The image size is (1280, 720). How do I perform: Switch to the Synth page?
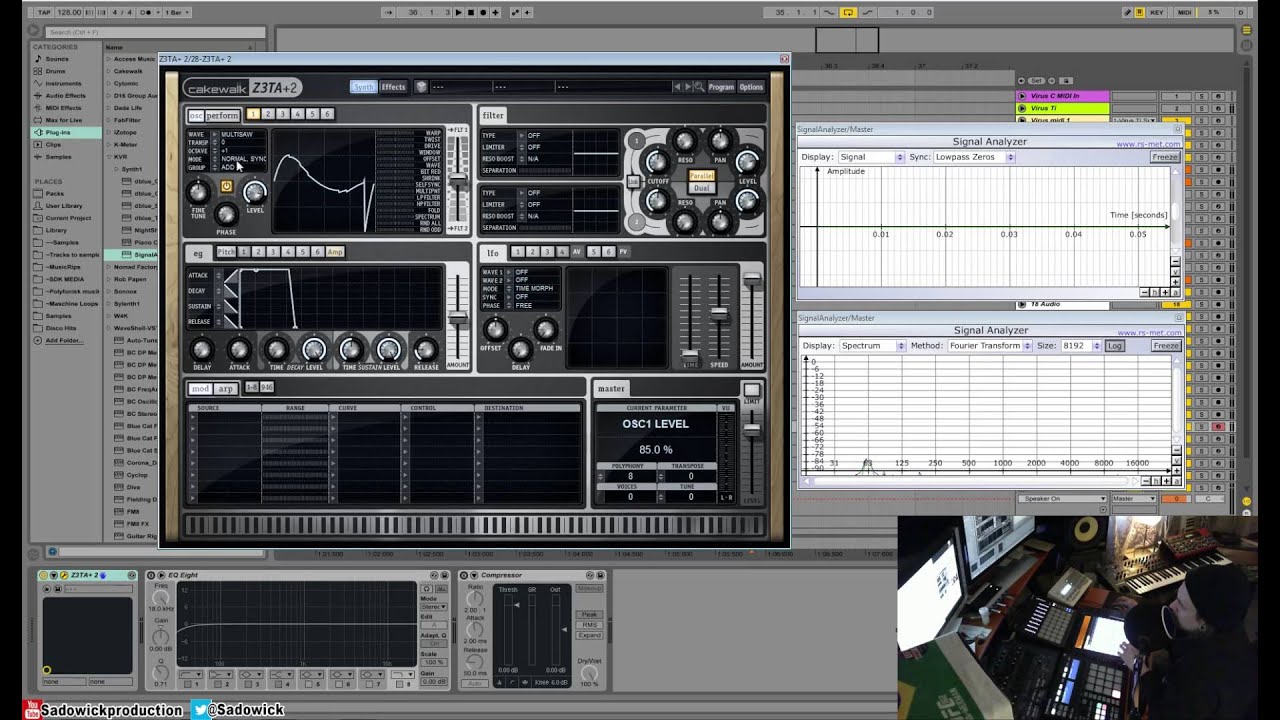(x=363, y=87)
